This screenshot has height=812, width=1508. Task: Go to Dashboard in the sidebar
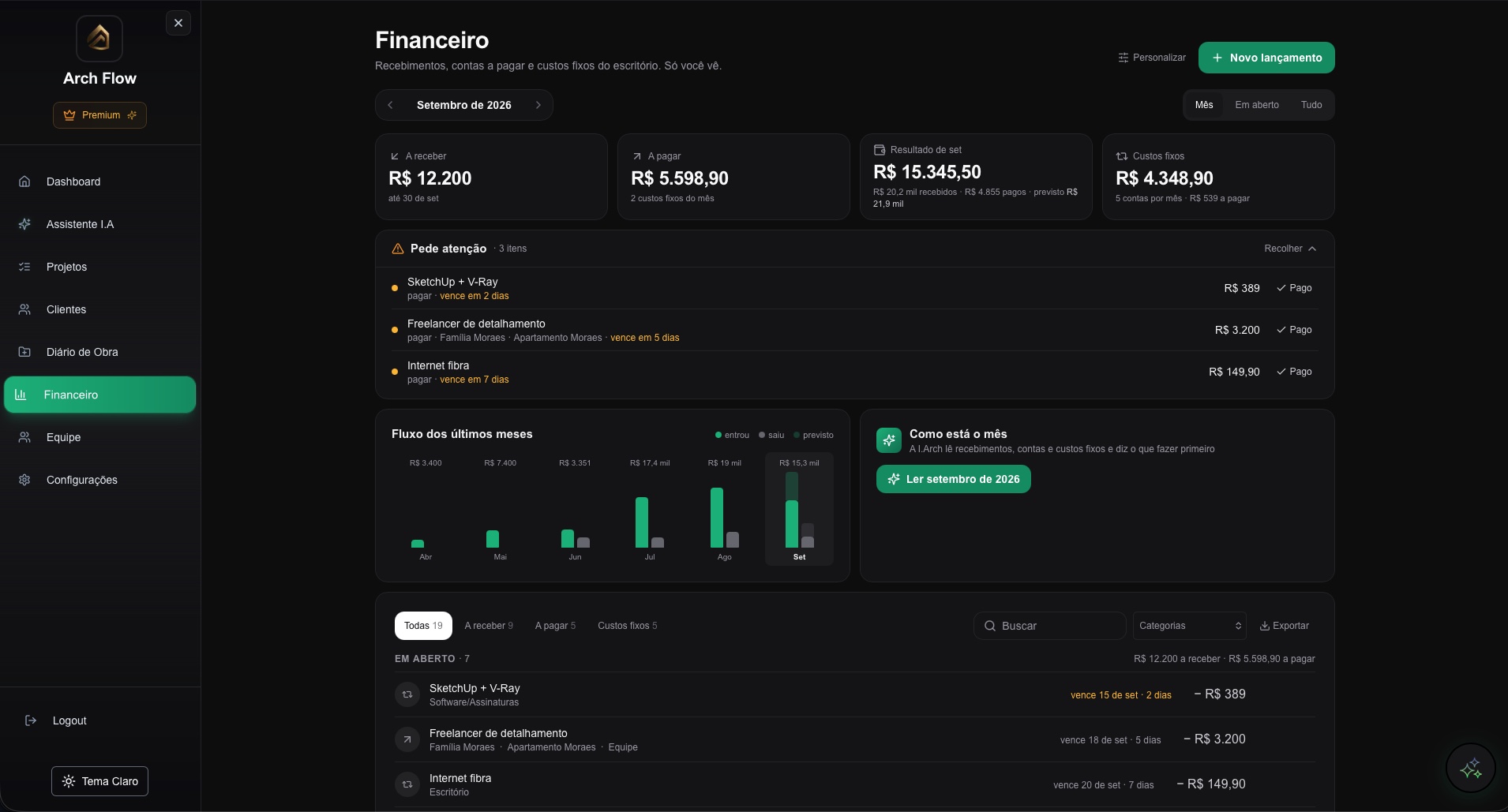99,181
